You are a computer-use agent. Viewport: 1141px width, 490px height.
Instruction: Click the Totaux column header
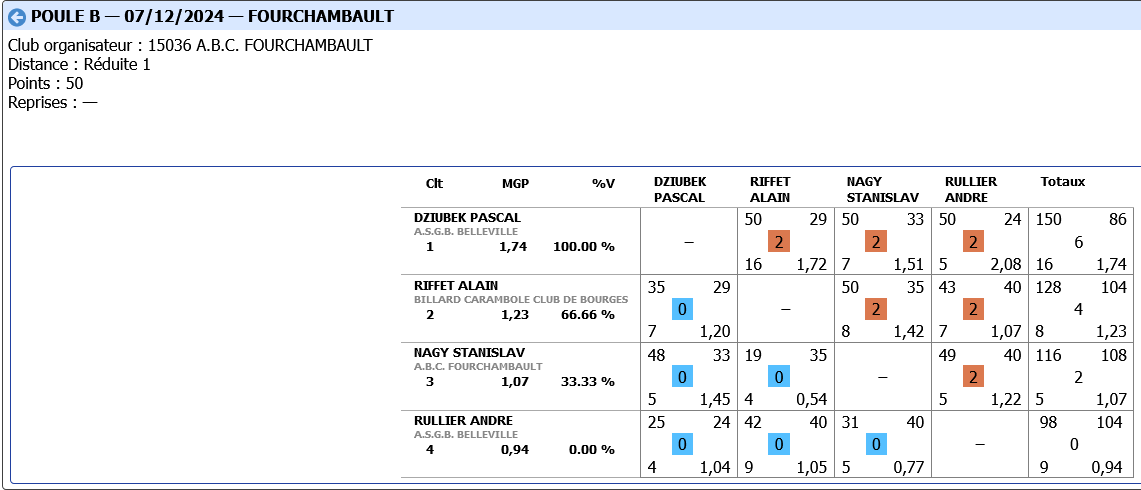1062,182
